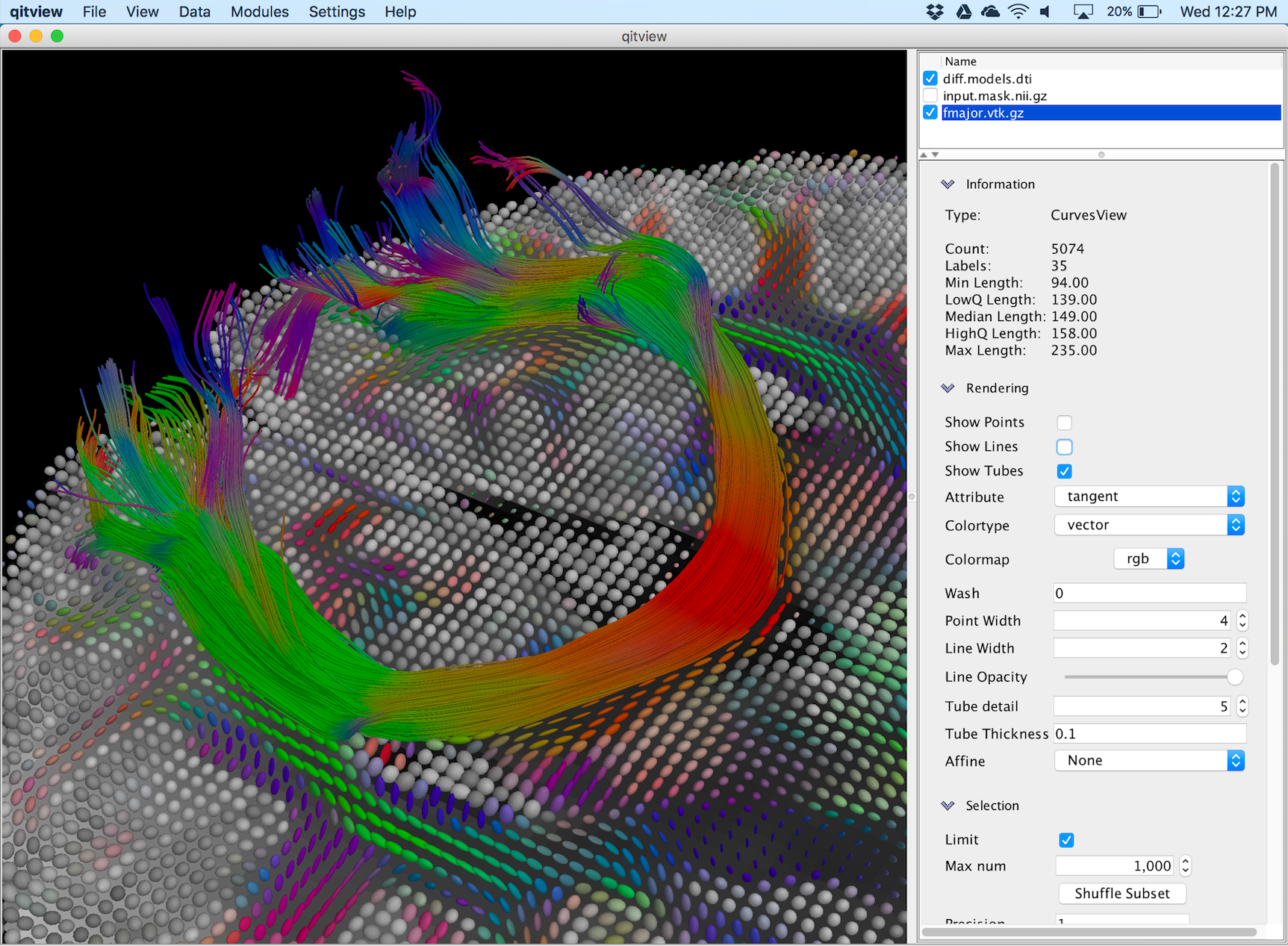The width and height of the screenshot is (1288, 946).
Task: Open the Google Drive menu bar icon
Action: pyautogui.click(x=963, y=12)
